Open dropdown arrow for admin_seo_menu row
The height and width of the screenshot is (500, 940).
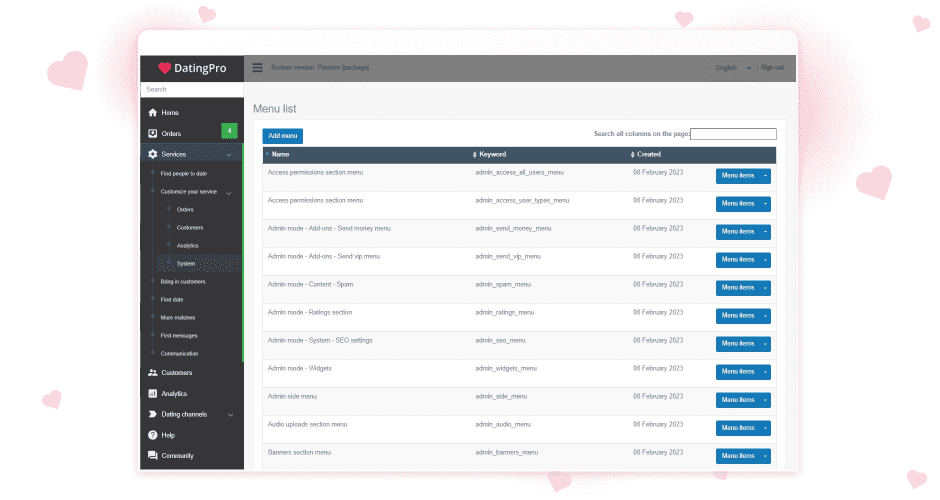(765, 344)
